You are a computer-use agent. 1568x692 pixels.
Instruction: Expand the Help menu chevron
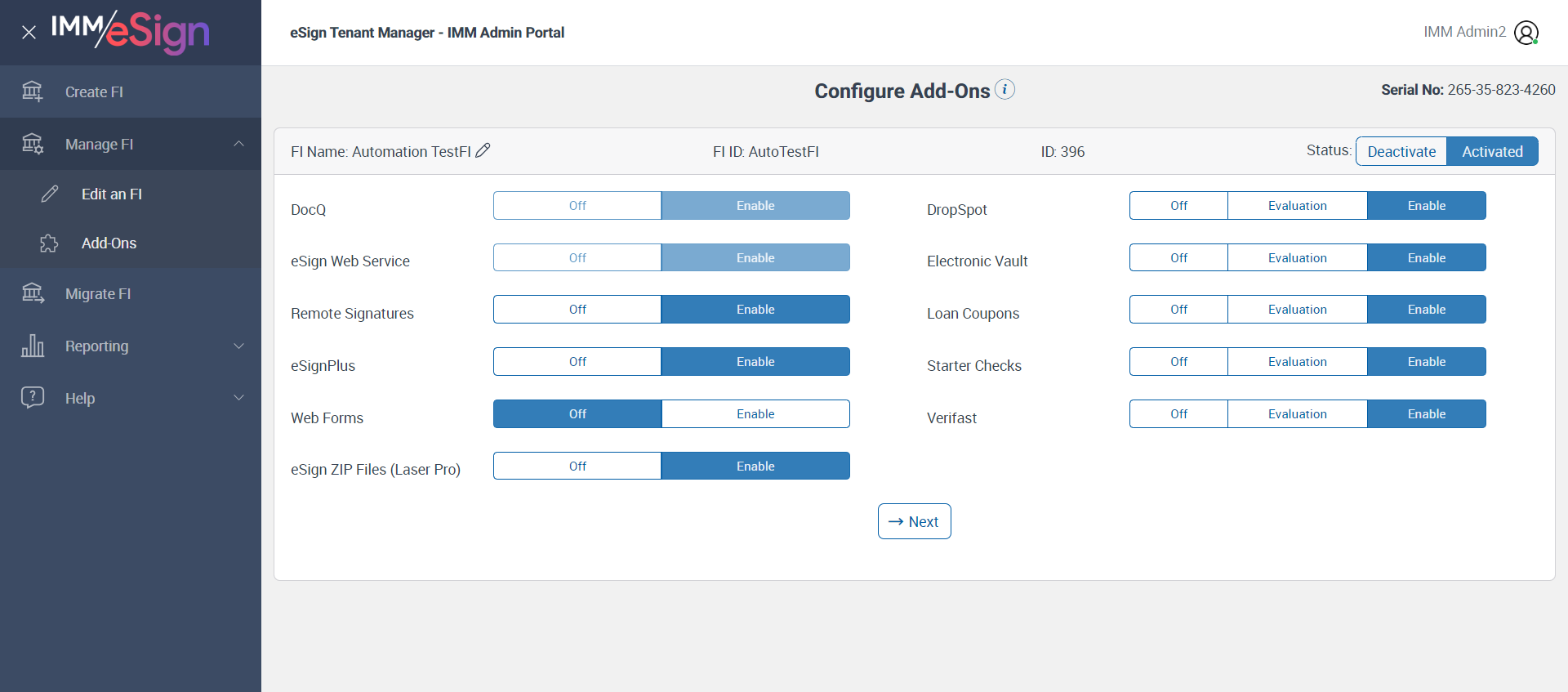coord(238,398)
